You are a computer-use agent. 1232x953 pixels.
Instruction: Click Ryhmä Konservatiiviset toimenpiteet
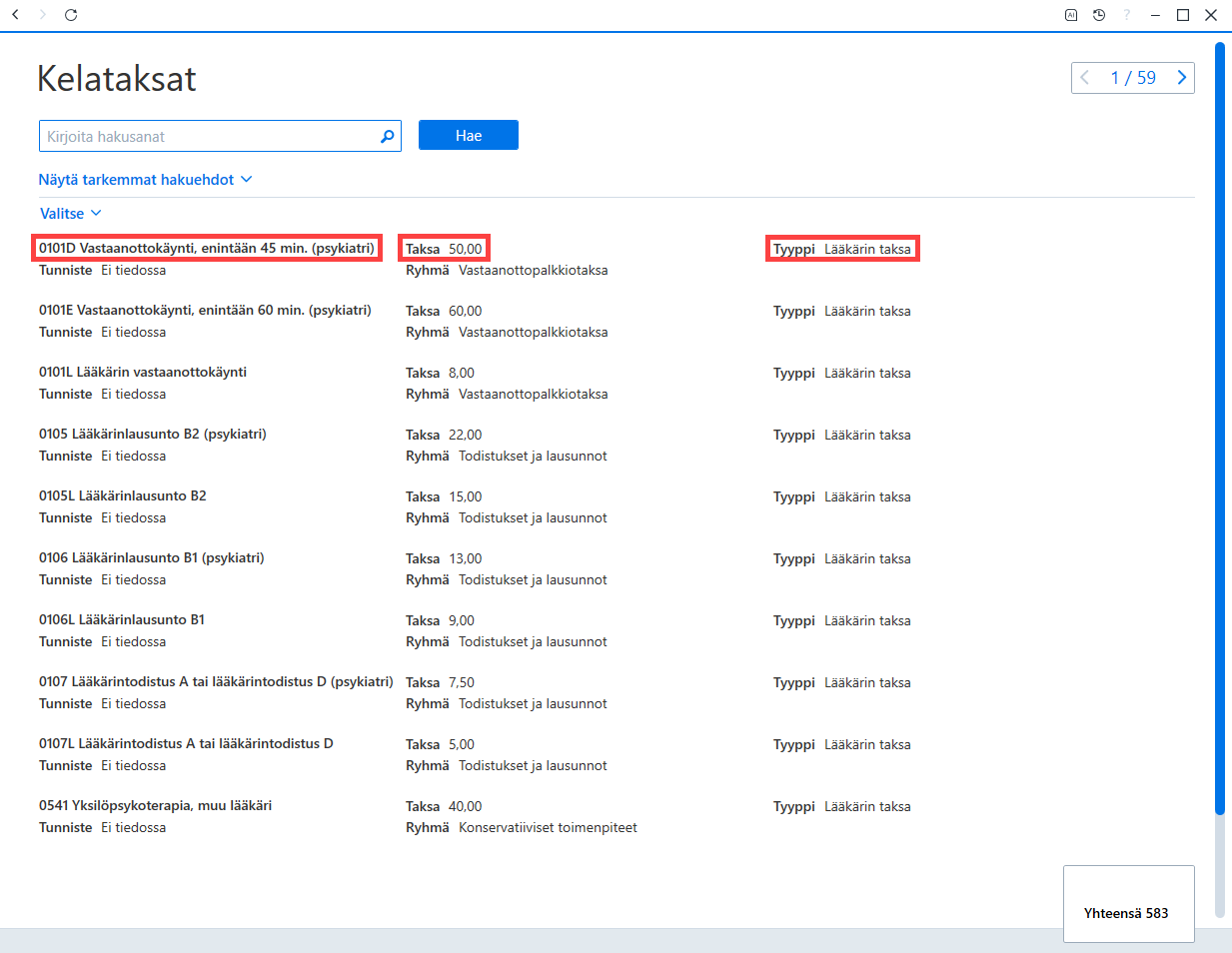click(x=522, y=828)
